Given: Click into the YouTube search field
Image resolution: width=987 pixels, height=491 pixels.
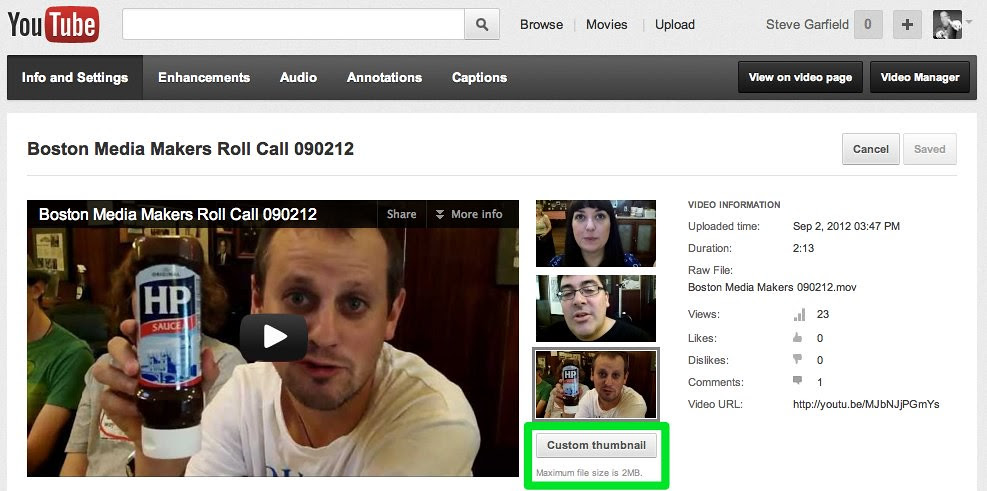Looking at the screenshot, I should (x=293, y=25).
